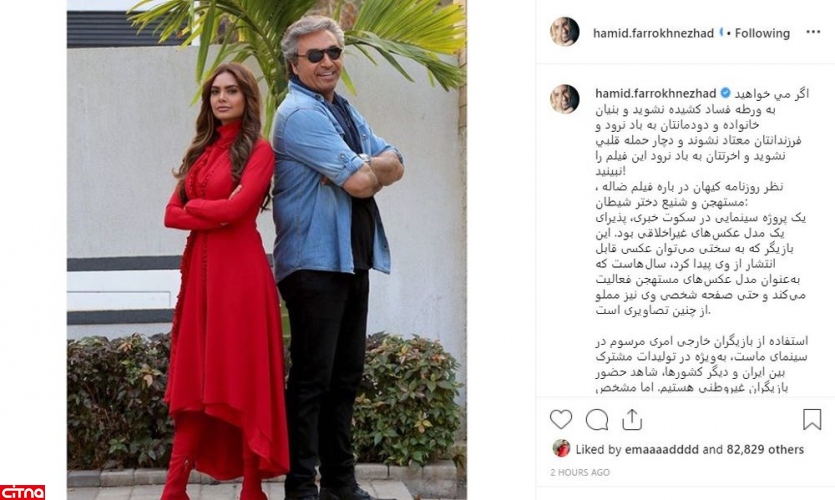Click the blue verified badge in caption
The image size is (835, 500).
click(x=725, y=93)
